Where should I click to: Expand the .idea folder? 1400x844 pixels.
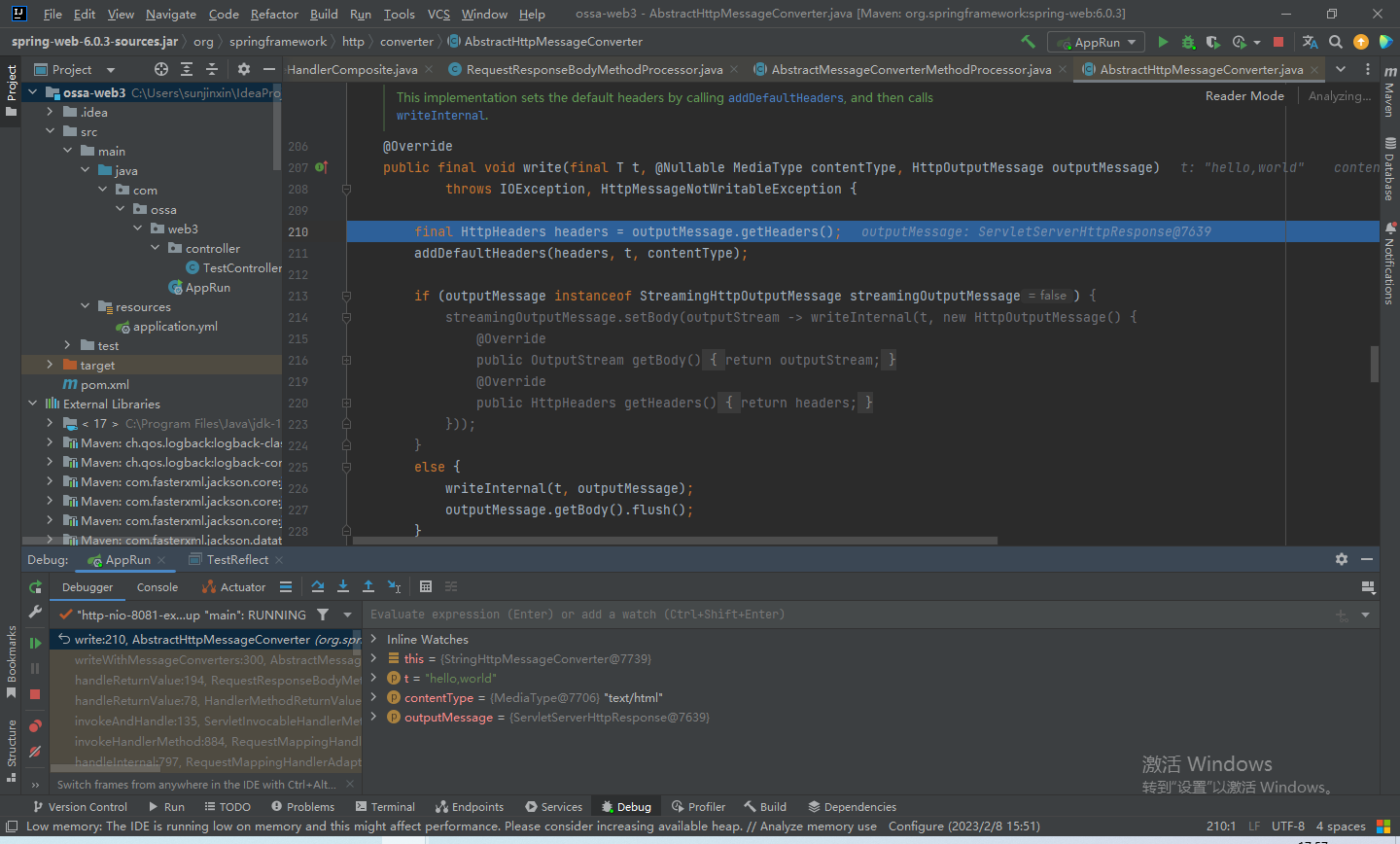pyautogui.click(x=50, y=112)
